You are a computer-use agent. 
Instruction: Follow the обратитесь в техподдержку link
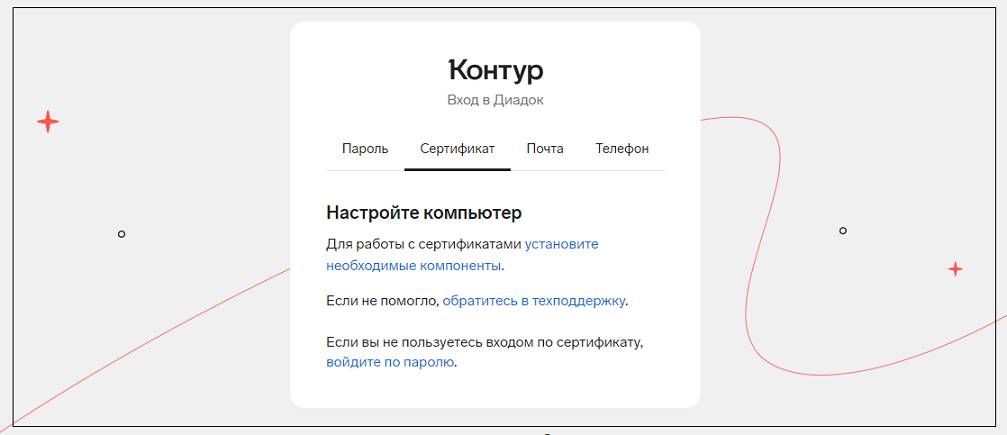[x=534, y=301]
